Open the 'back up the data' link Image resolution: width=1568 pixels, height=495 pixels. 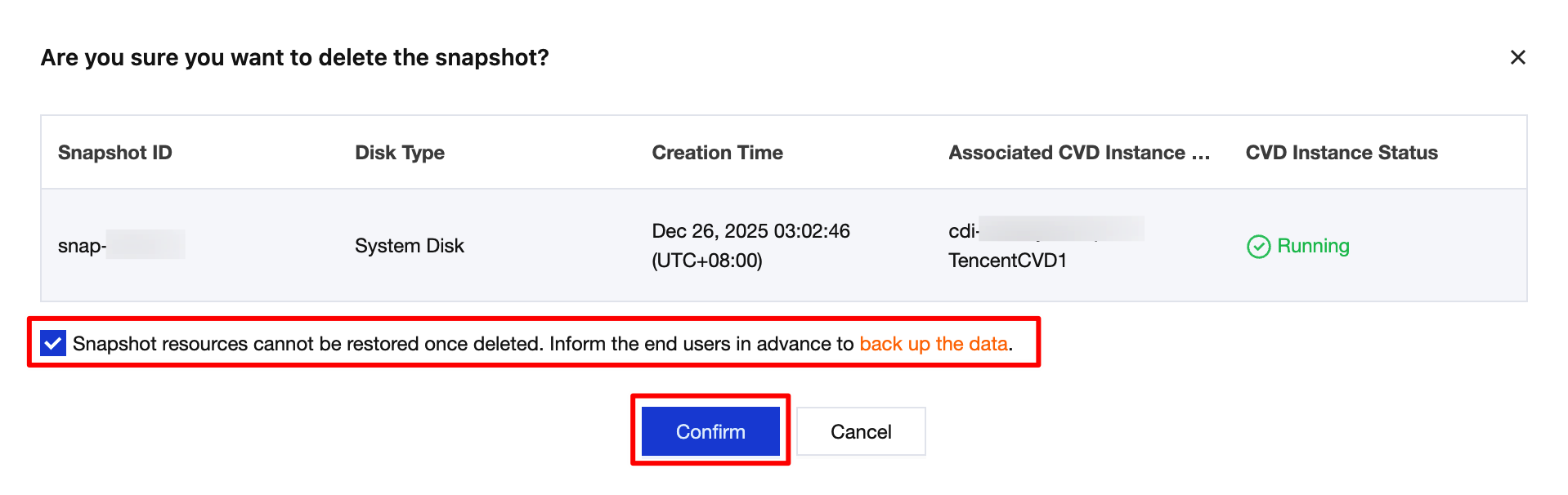point(933,344)
